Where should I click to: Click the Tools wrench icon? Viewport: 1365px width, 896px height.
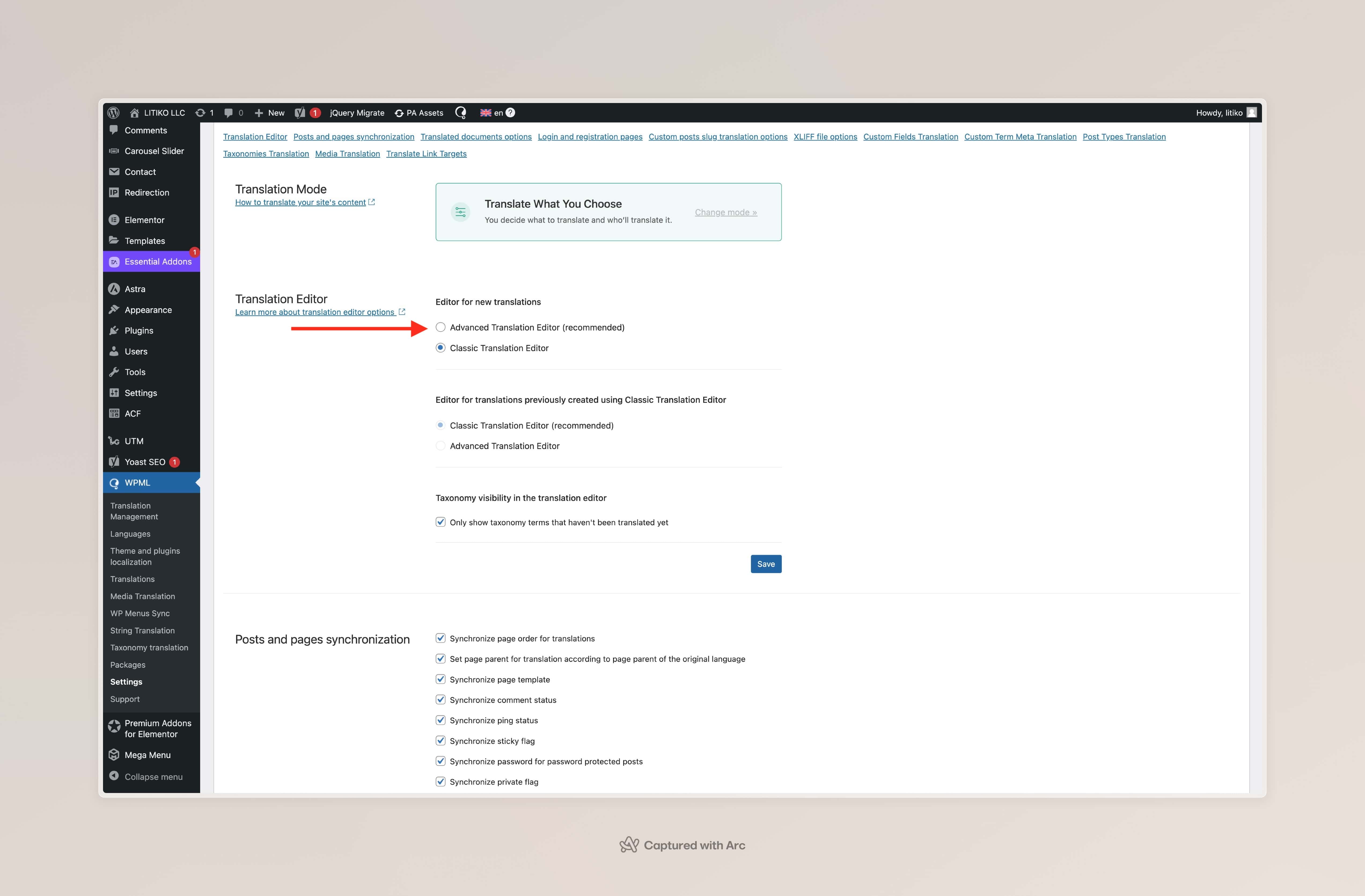coord(114,372)
